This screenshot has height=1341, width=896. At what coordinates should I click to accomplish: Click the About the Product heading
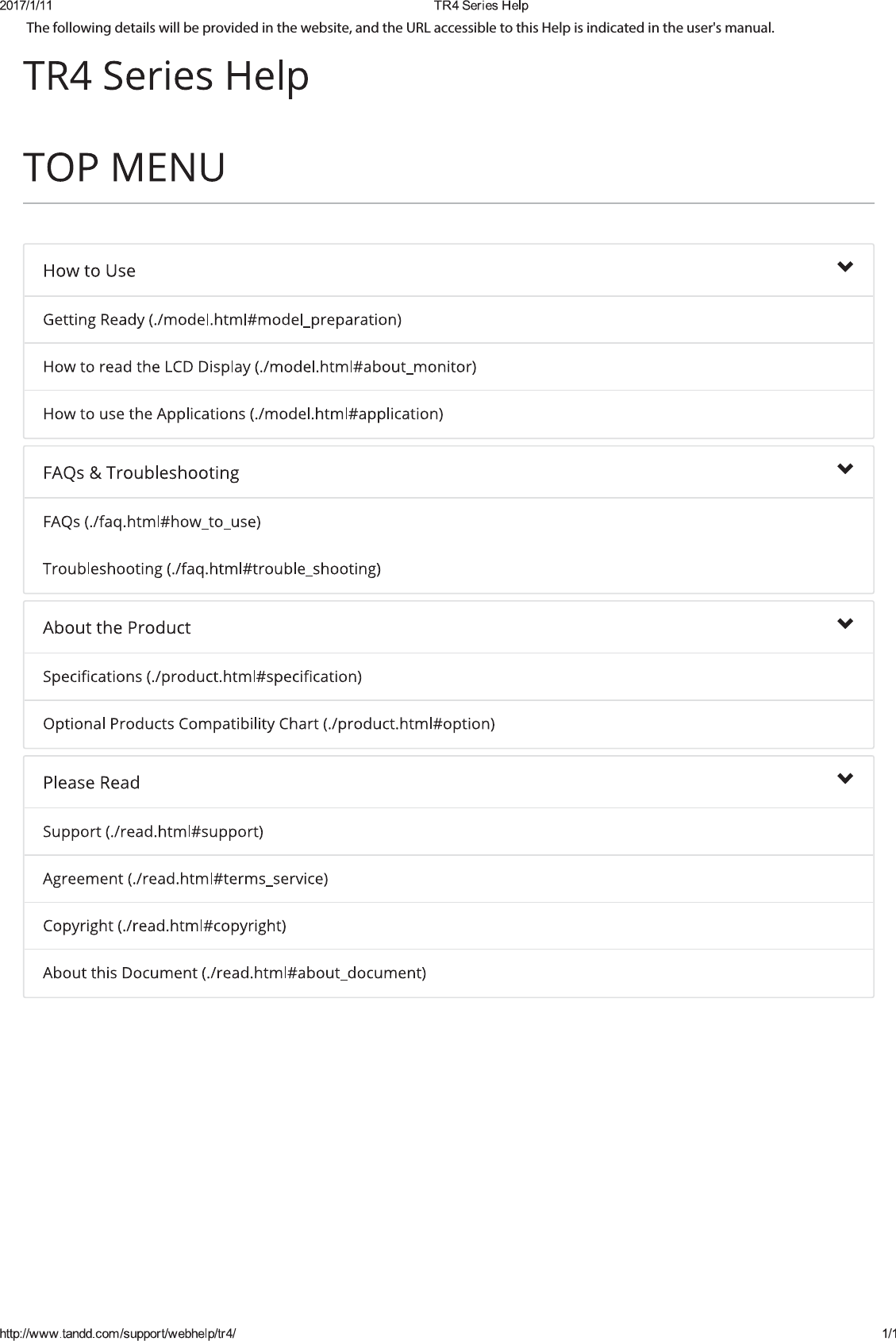click(117, 628)
